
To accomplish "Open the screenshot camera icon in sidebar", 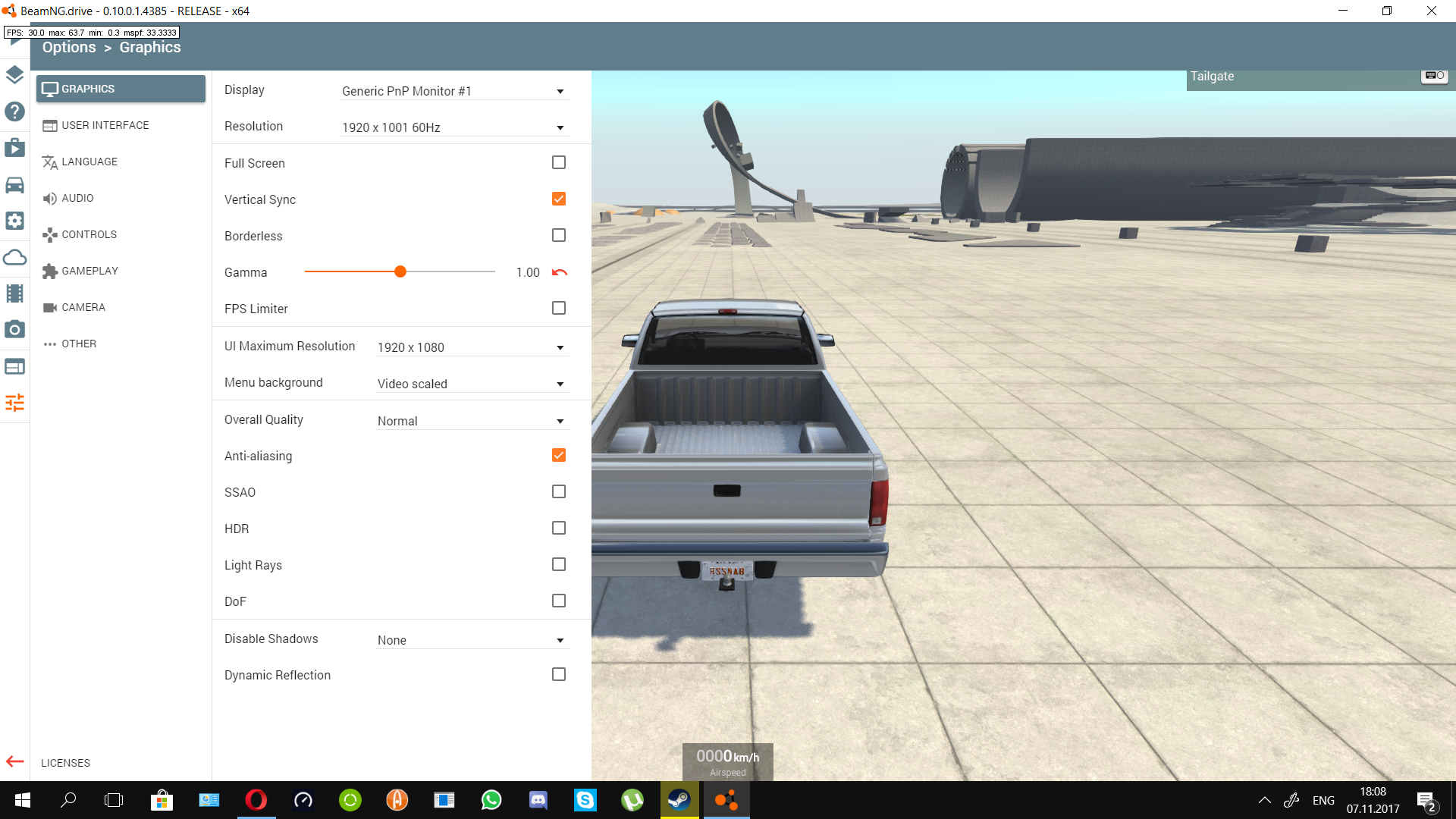I will tap(14, 330).
